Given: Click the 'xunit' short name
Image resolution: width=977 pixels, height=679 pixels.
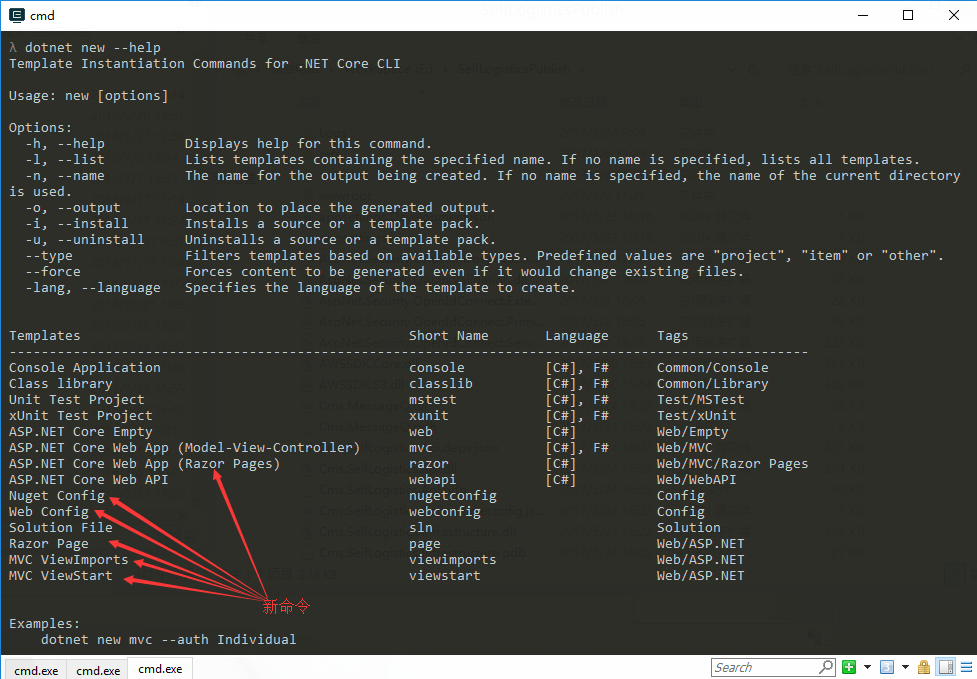Looking at the screenshot, I should pos(429,415).
